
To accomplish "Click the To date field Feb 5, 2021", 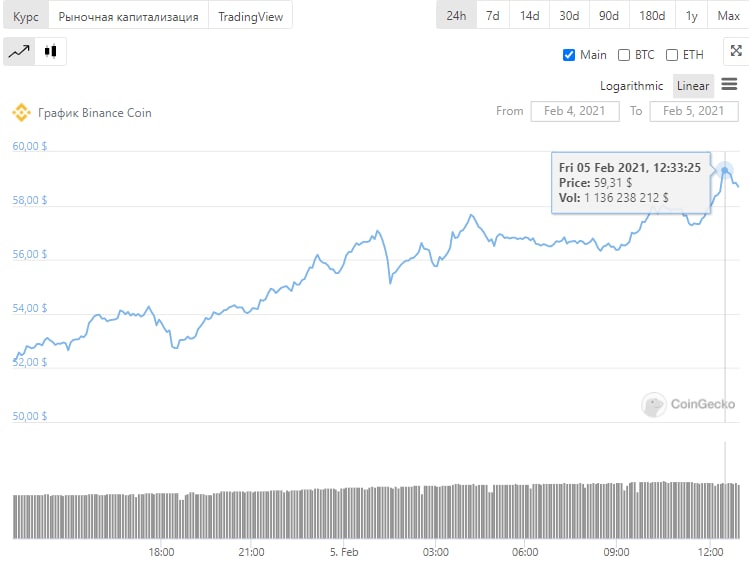I will (694, 111).
